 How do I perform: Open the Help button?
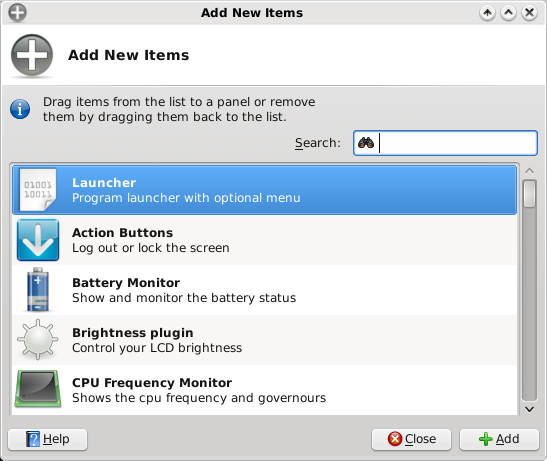click(x=47, y=439)
